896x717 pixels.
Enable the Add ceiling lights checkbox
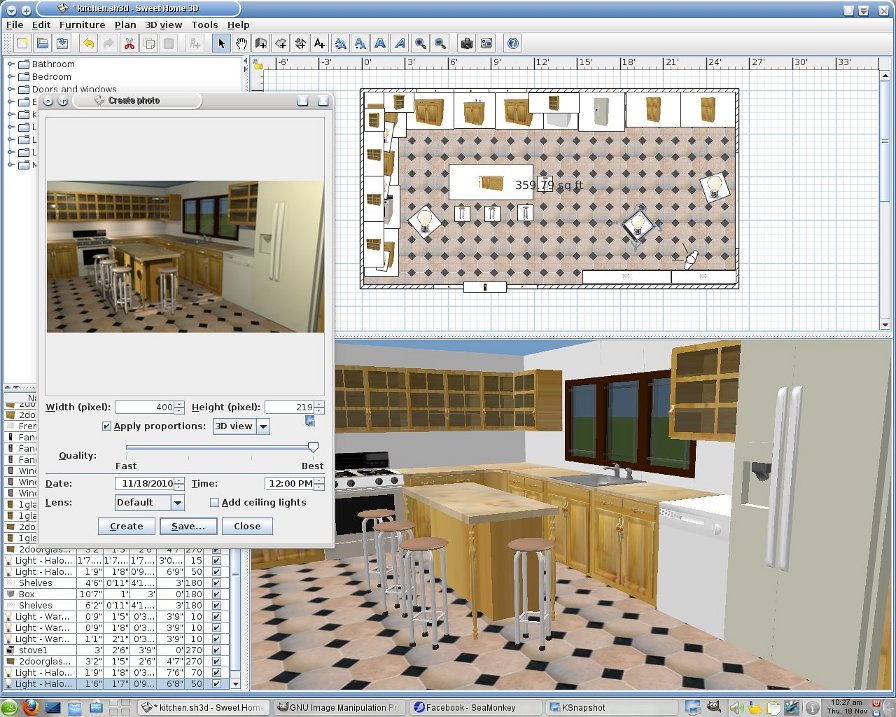tap(214, 502)
